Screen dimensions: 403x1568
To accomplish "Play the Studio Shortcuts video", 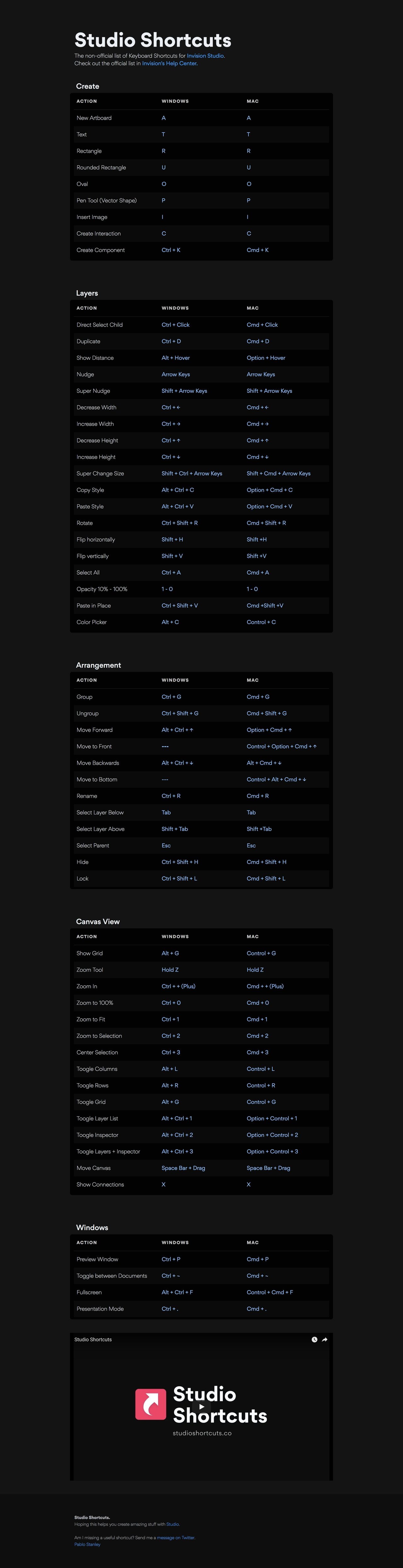I will click(201, 1406).
